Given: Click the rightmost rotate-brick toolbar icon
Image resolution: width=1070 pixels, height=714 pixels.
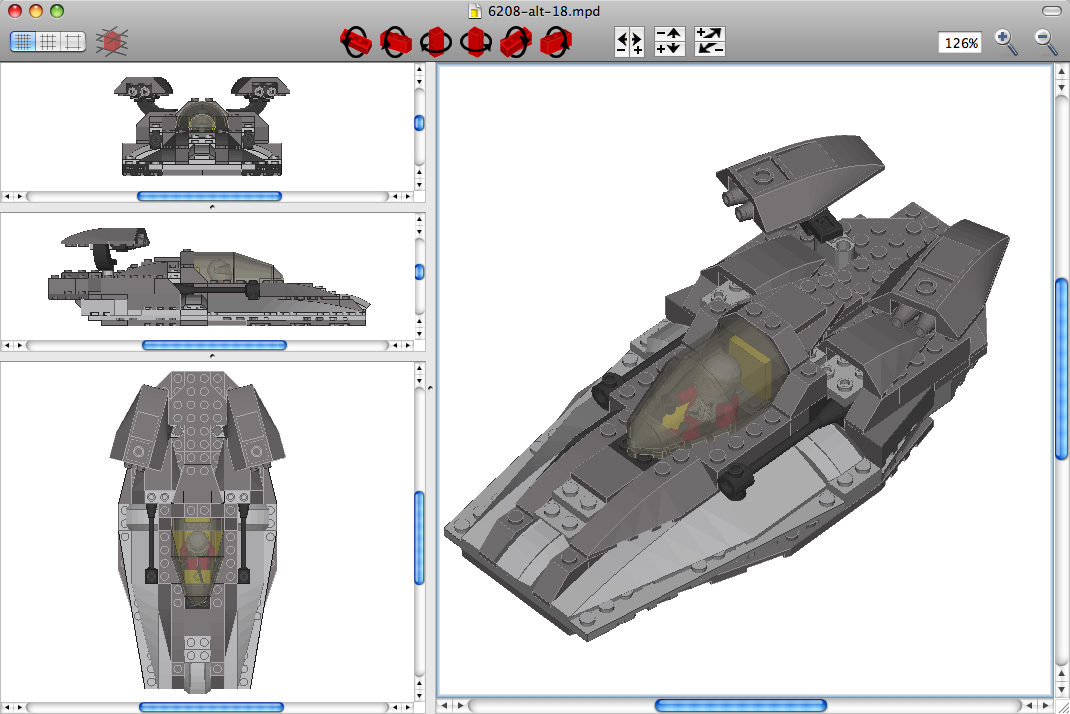Looking at the screenshot, I should click(x=555, y=42).
